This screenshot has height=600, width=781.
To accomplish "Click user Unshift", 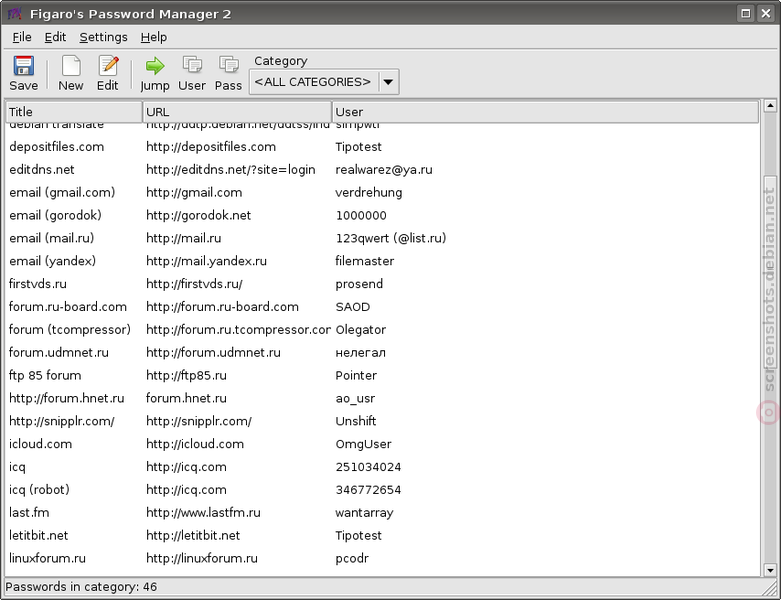I will 356,421.
